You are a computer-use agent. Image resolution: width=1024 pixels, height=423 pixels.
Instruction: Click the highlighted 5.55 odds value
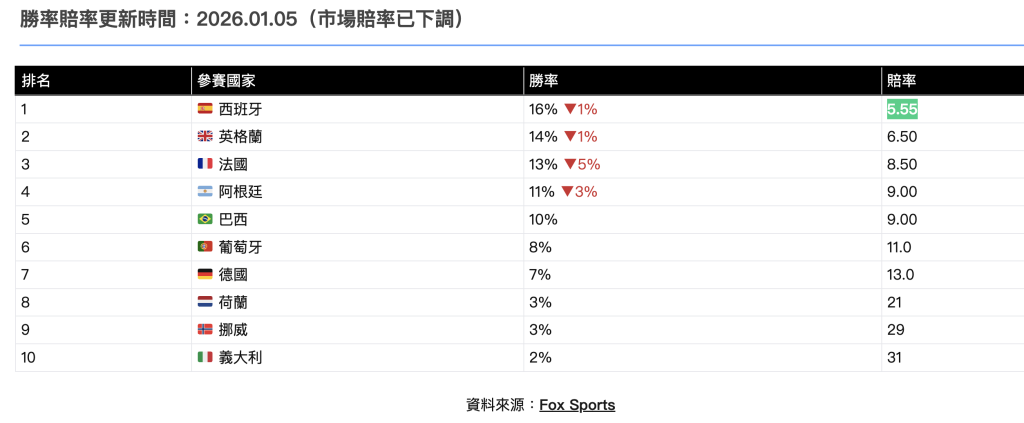902,109
